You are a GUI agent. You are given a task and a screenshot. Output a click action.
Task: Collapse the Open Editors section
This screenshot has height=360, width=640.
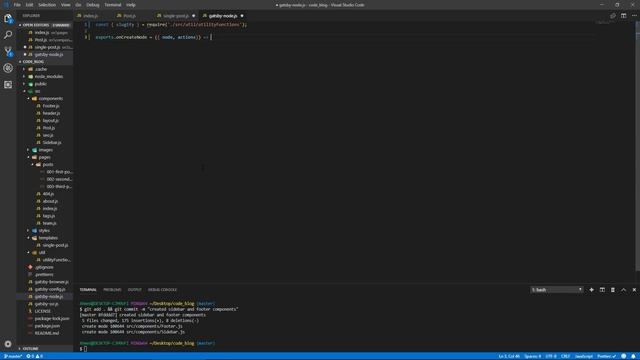[45, 25]
